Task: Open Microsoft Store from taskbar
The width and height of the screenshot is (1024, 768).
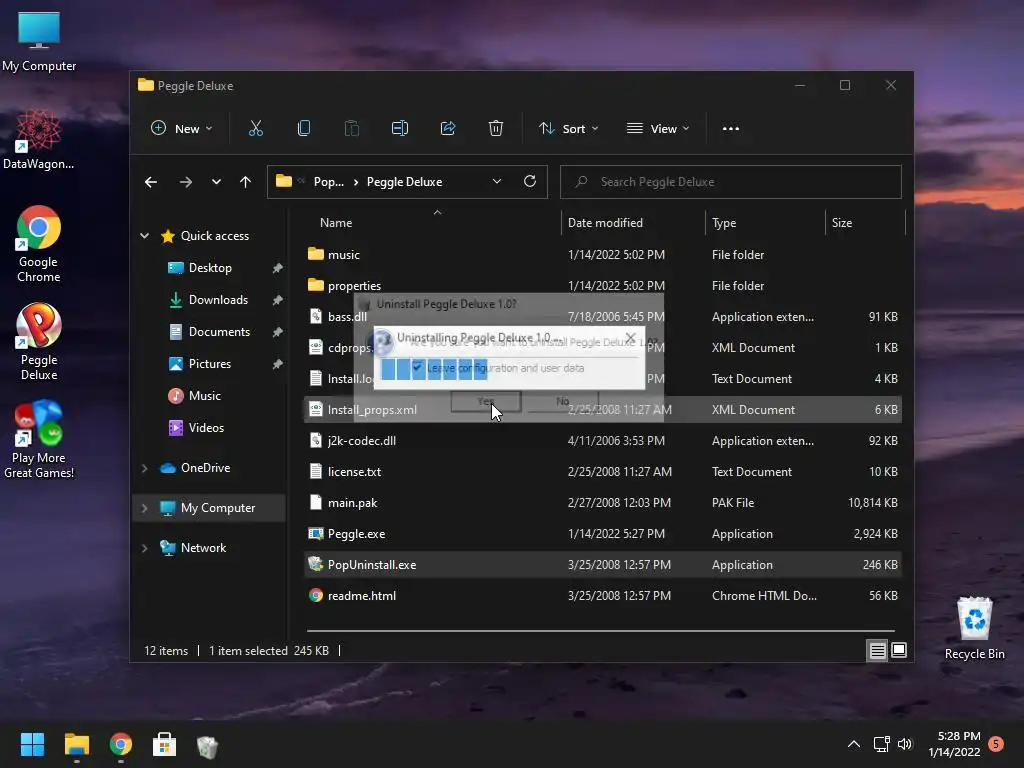Action: point(164,744)
